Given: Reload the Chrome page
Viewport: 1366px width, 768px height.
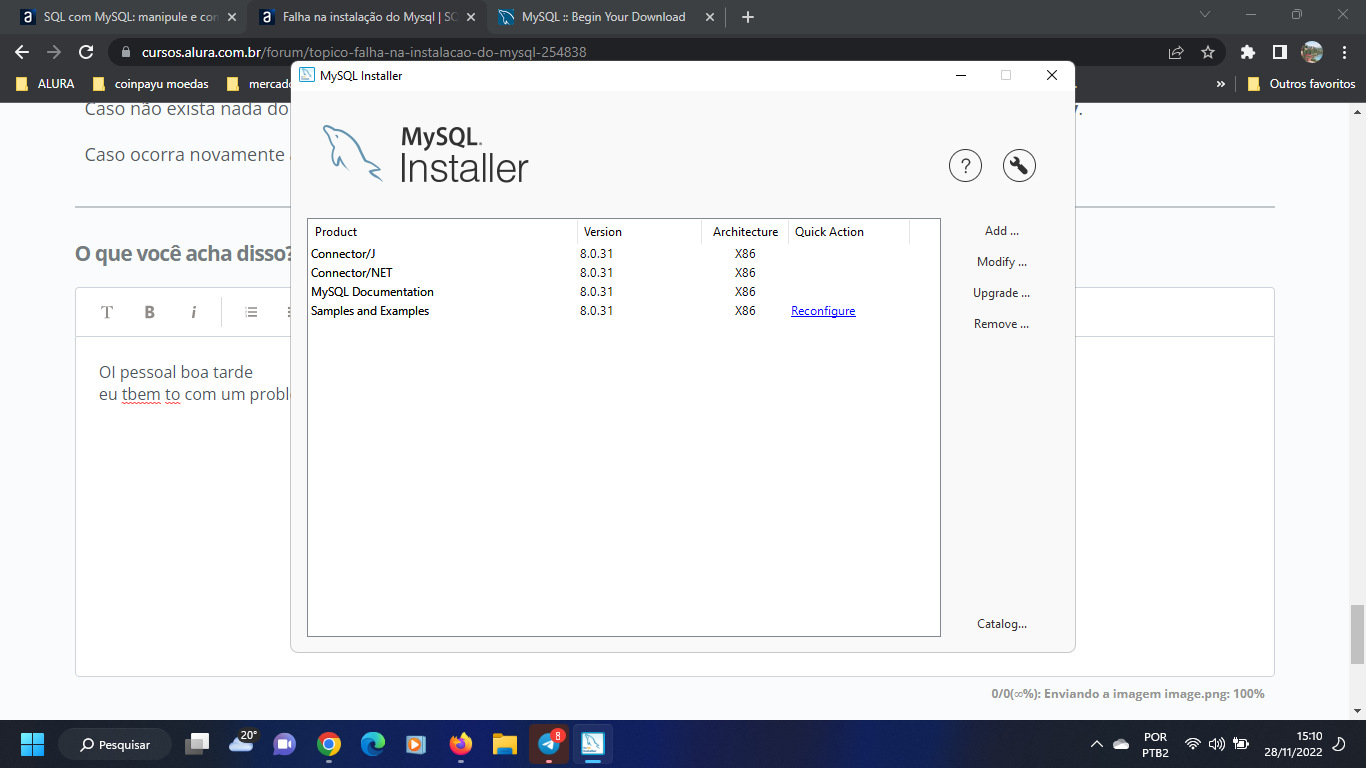Looking at the screenshot, I should point(86,52).
